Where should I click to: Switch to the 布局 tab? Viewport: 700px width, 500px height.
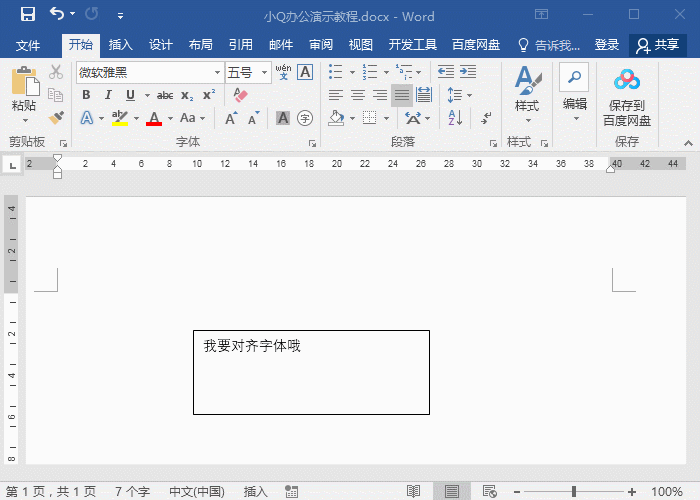pos(200,45)
